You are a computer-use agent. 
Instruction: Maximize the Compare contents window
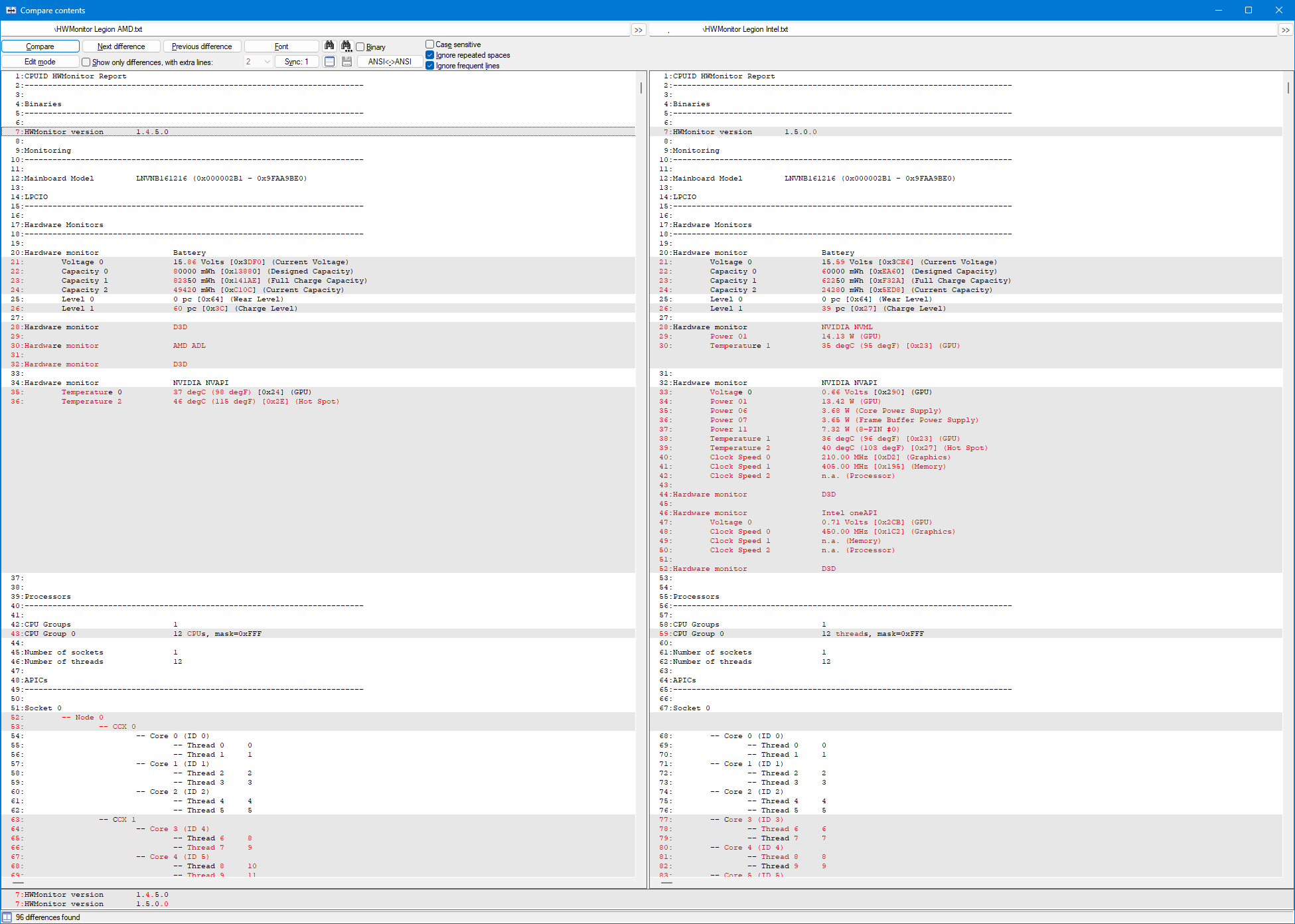click(x=1249, y=10)
